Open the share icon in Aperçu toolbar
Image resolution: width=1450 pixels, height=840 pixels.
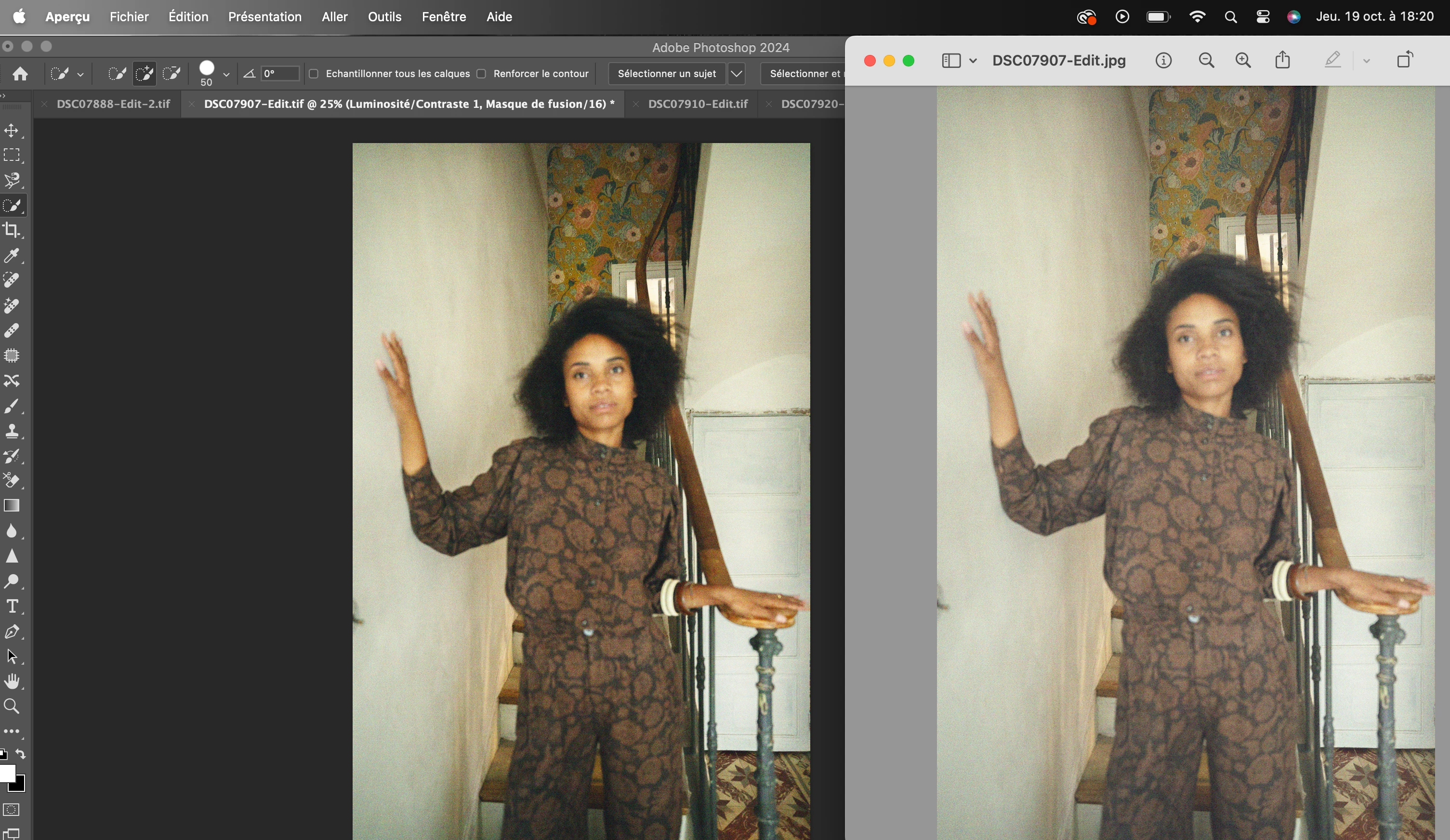pyautogui.click(x=1282, y=60)
